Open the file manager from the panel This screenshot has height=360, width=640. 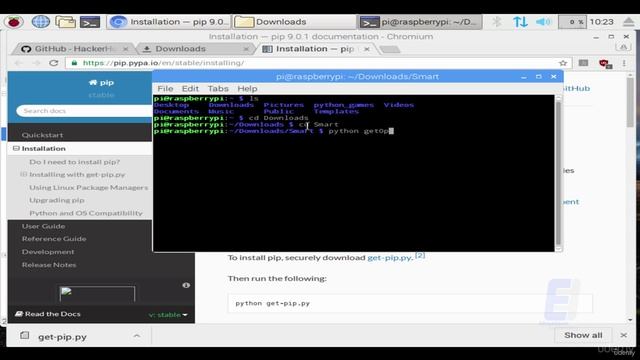click(x=65, y=22)
